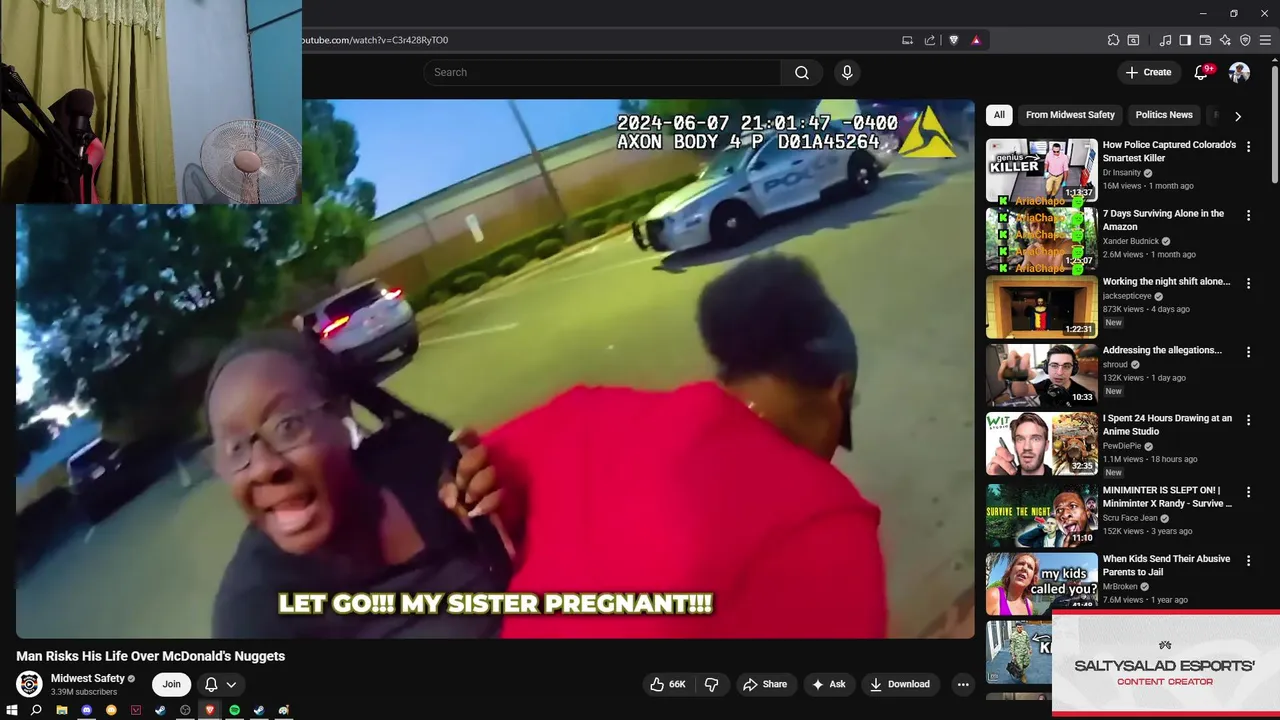Screen dimensions: 1280x720
Task: Click the Brave Shields lion icon
Action: tap(953, 40)
